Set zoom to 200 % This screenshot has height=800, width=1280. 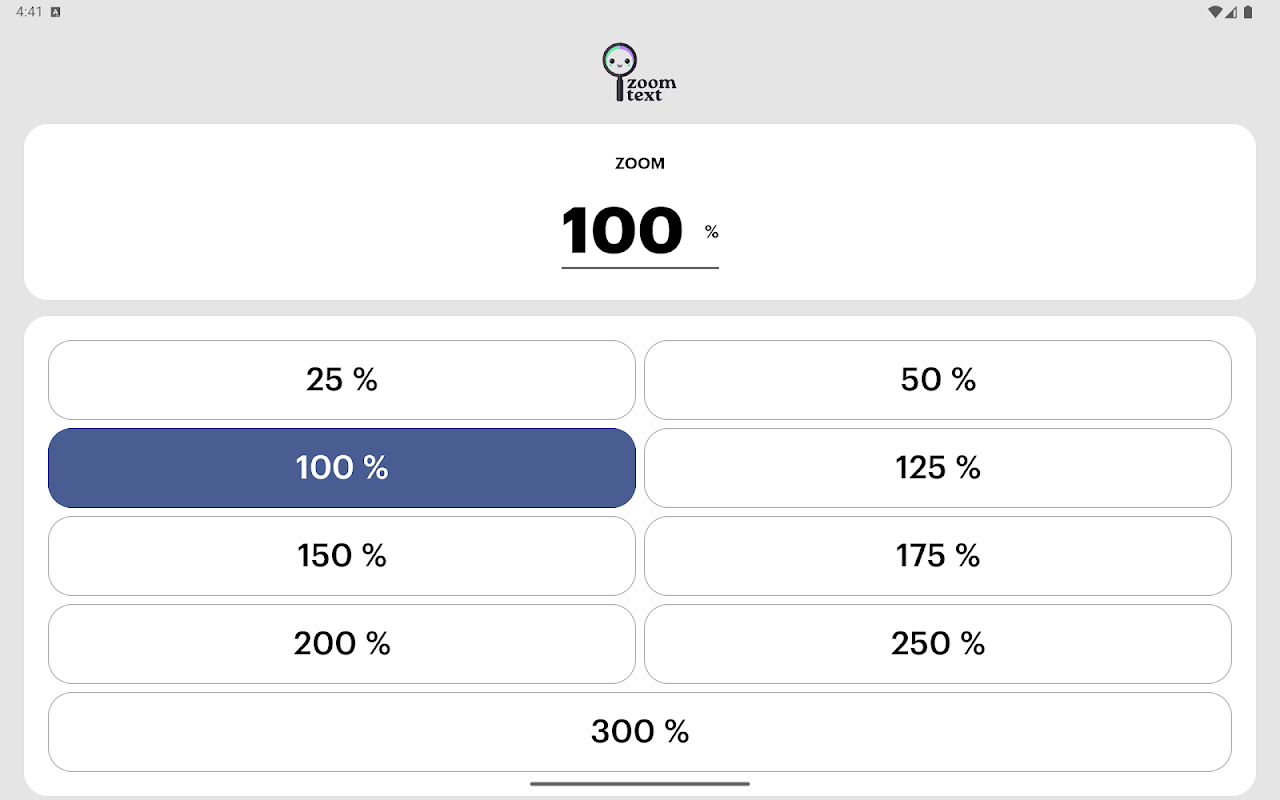click(342, 644)
